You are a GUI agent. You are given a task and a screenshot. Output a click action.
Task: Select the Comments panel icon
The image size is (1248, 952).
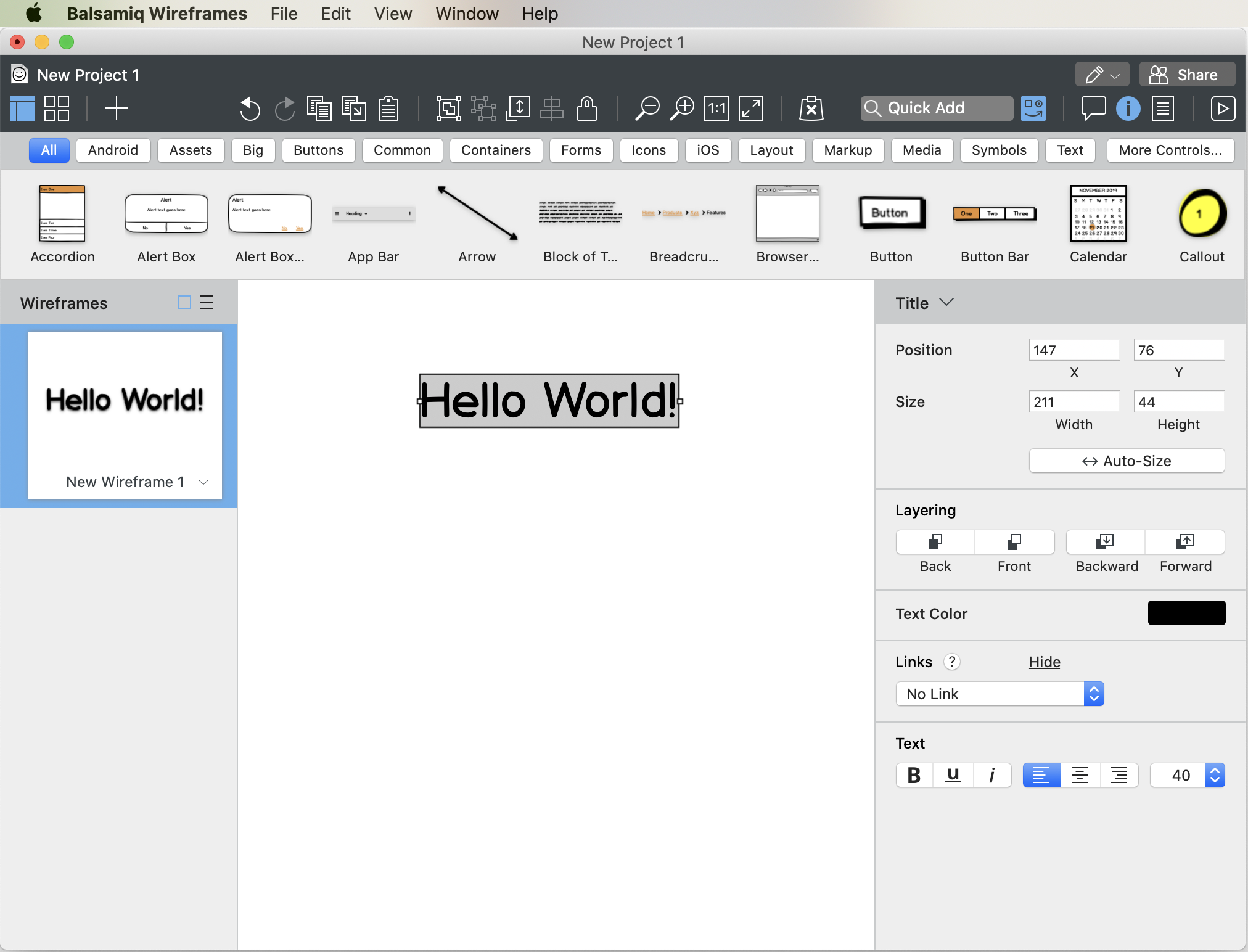[x=1094, y=108]
